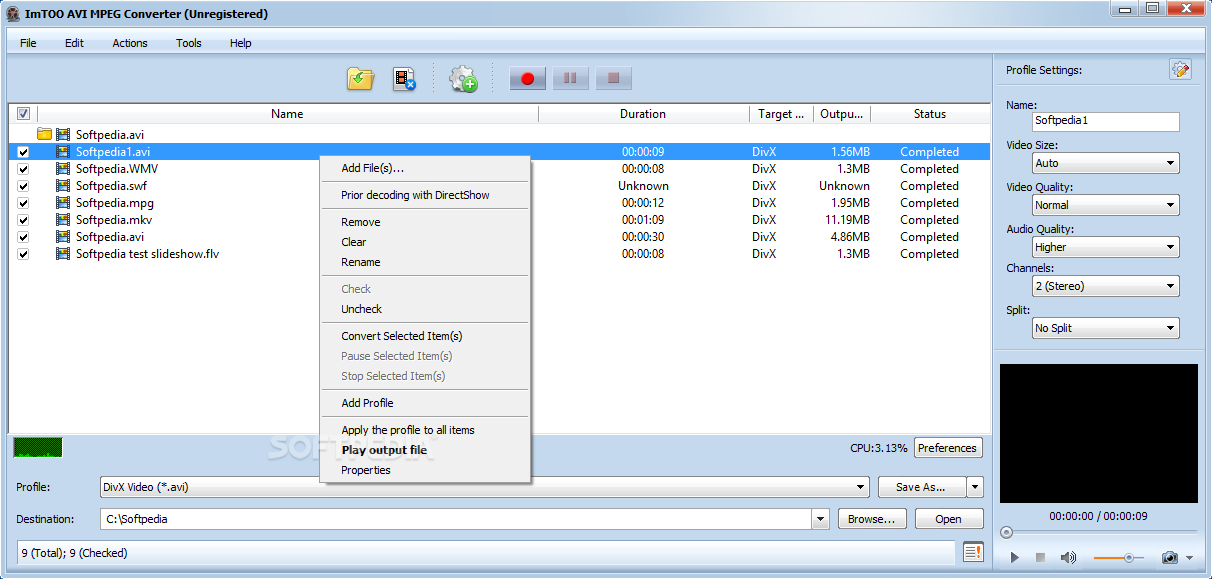Uncheck the Softpedia.mpg checkbox
The width and height of the screenshot is (1212, 579).
click(23, 203)
